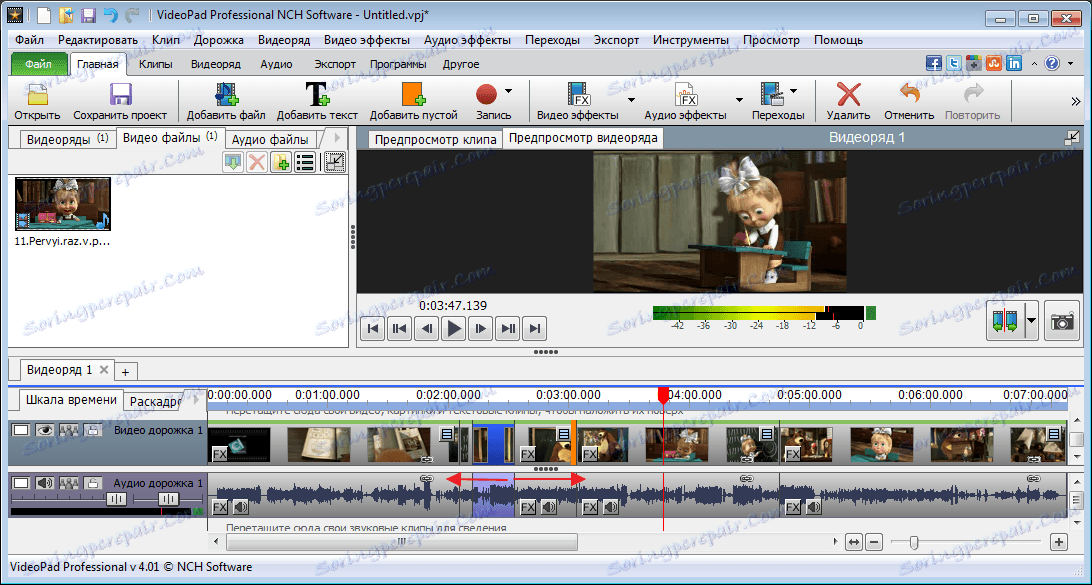1092x585 pixels.
Task: Toggle the white box on Видео дорожка 1
Action: [21, 430]
